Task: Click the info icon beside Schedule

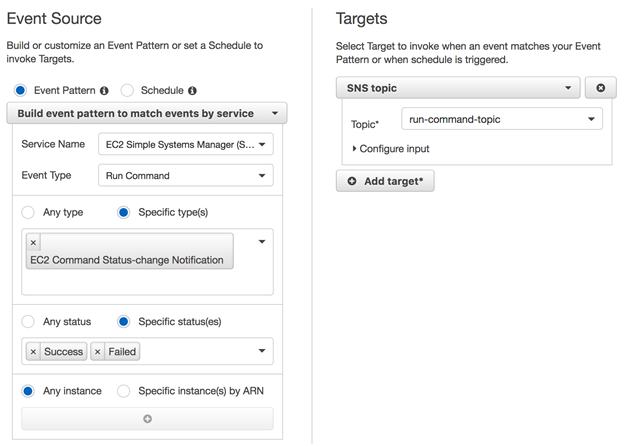Action: (x=192, y=91)
